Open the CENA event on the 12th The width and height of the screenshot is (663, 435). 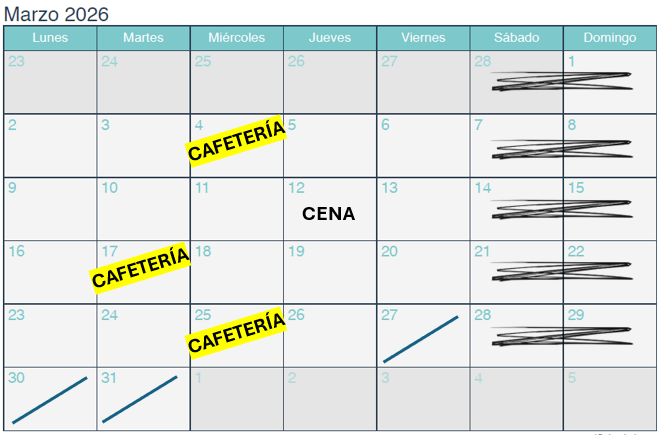click(x=329, y=213)
